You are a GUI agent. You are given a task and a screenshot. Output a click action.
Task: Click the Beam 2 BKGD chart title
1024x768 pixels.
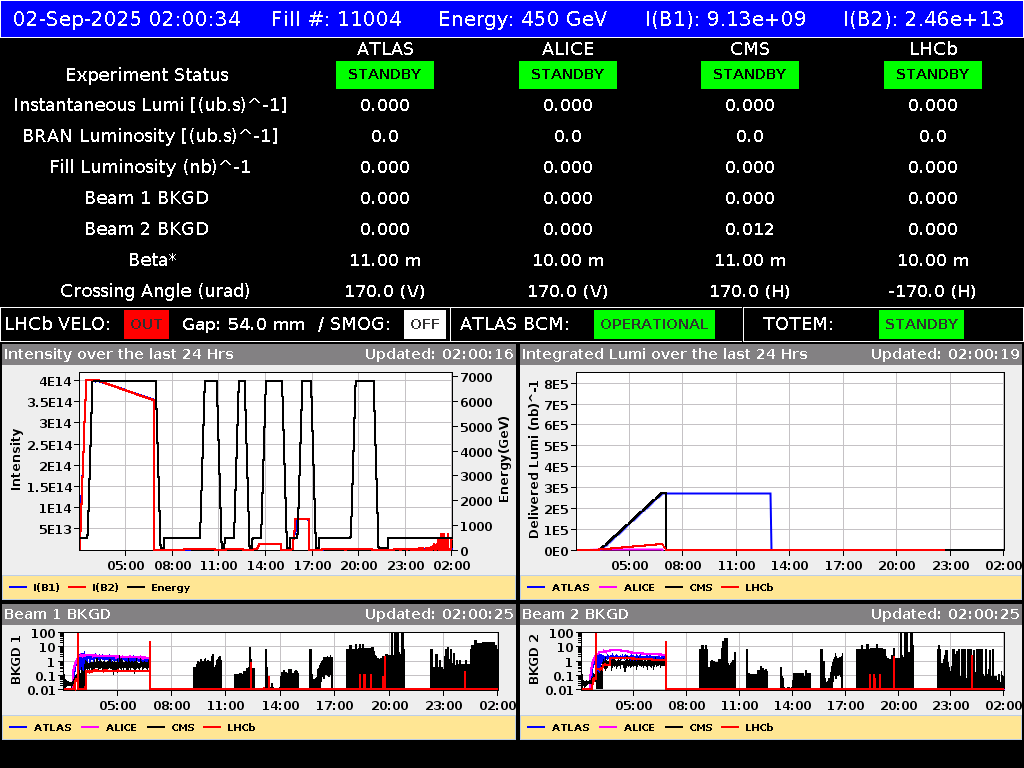point(575,615)
